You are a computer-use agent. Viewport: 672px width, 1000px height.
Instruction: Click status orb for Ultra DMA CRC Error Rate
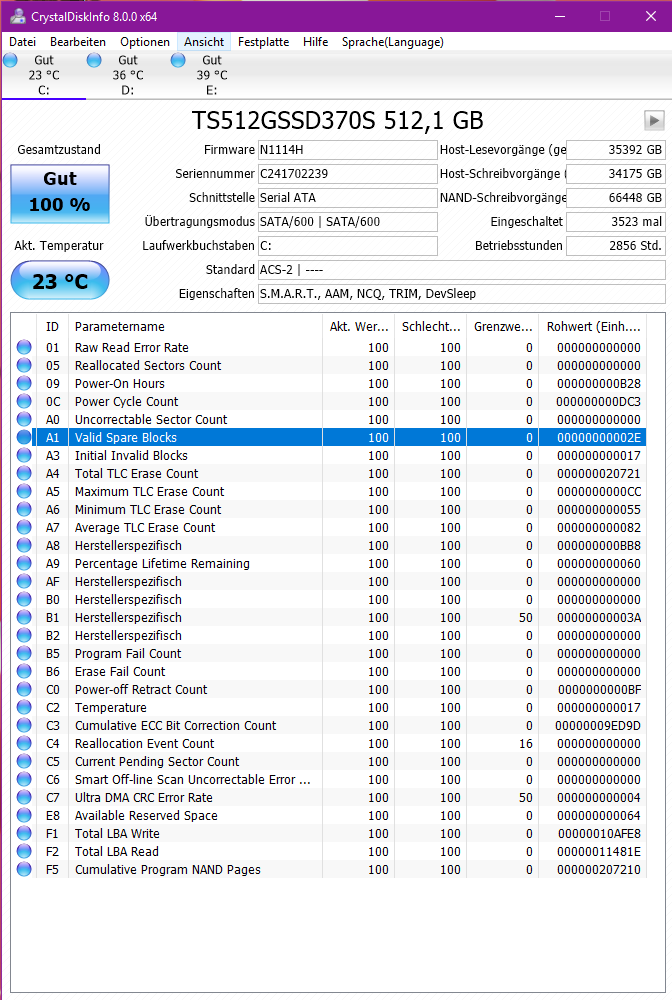(x=24, y=797)
